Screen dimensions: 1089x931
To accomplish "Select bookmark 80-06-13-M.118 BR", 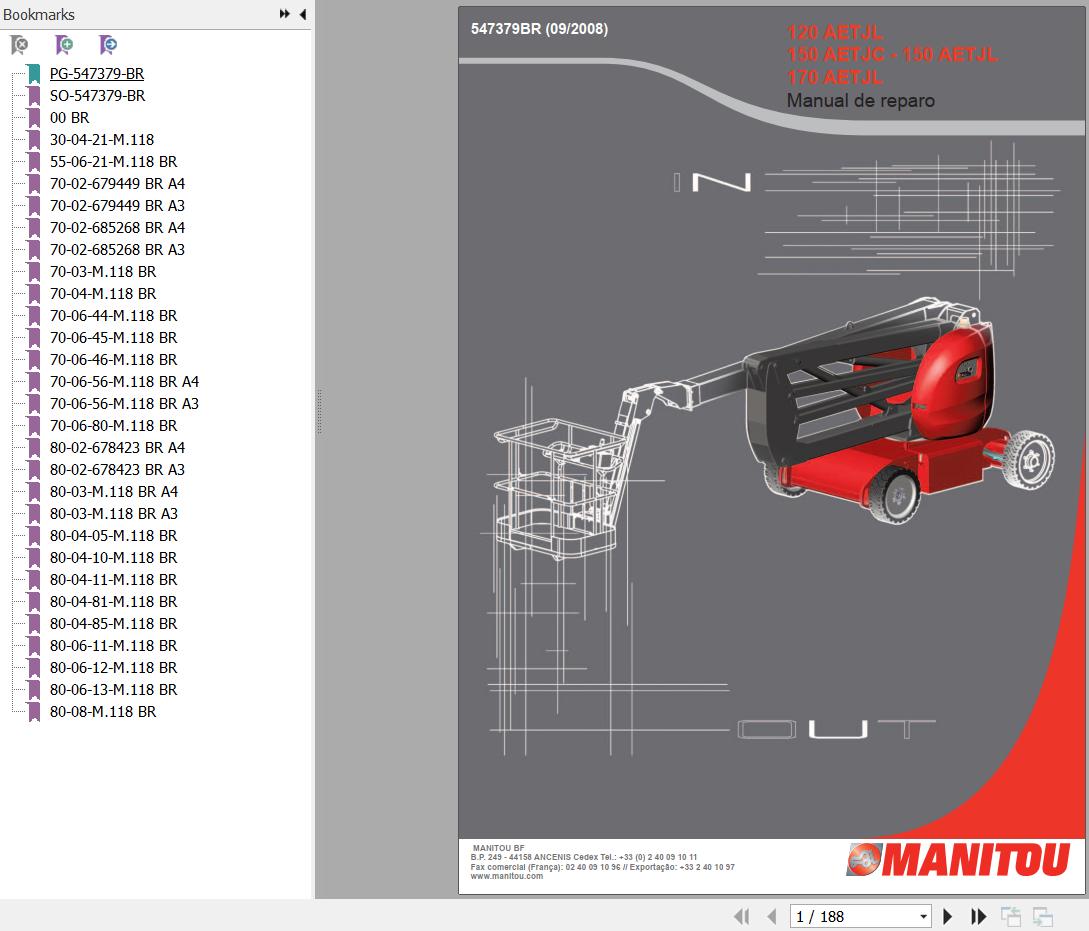I will click(114, 689).
